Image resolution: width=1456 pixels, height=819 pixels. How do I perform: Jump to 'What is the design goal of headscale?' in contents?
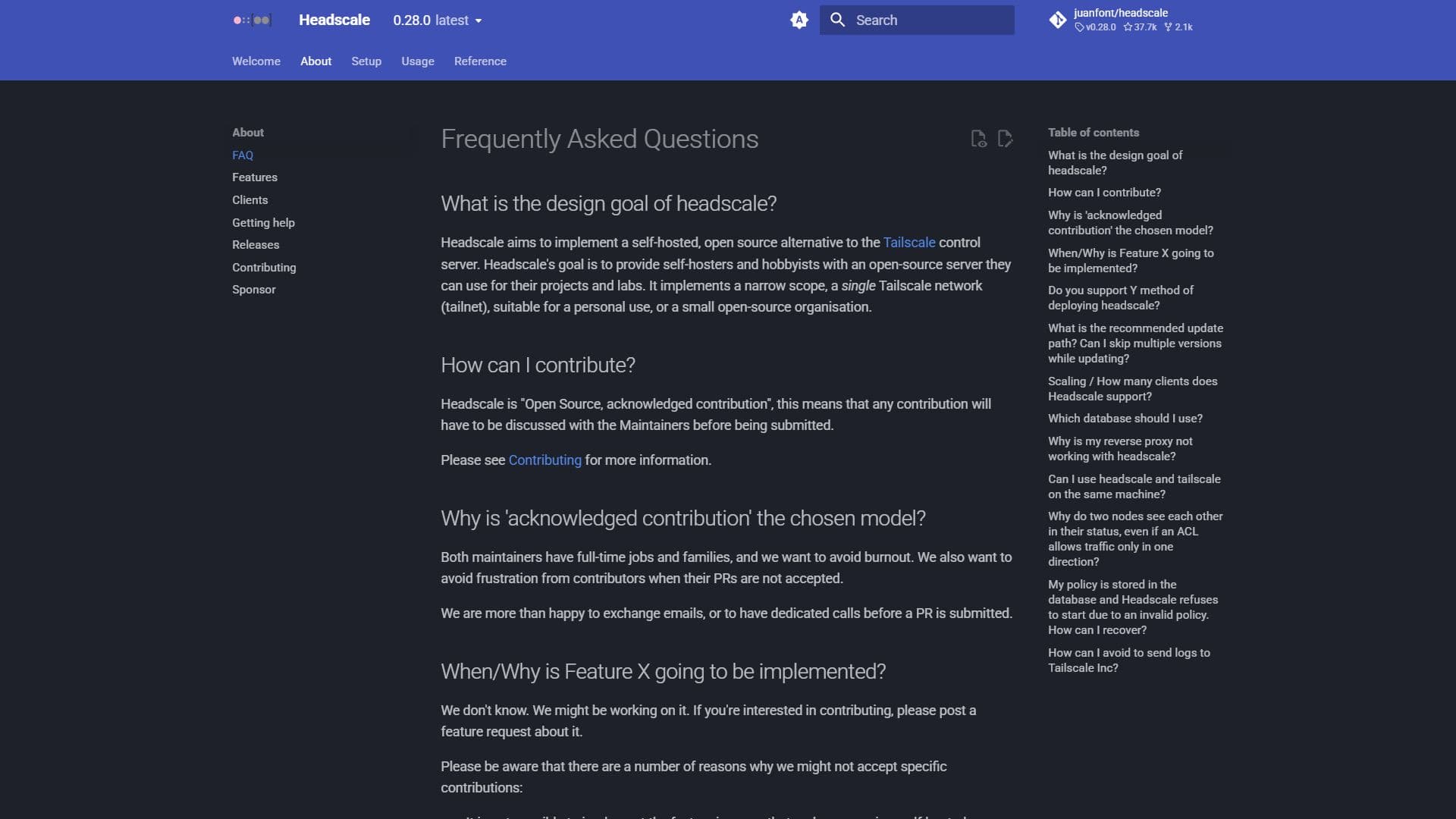point(1115,163)
